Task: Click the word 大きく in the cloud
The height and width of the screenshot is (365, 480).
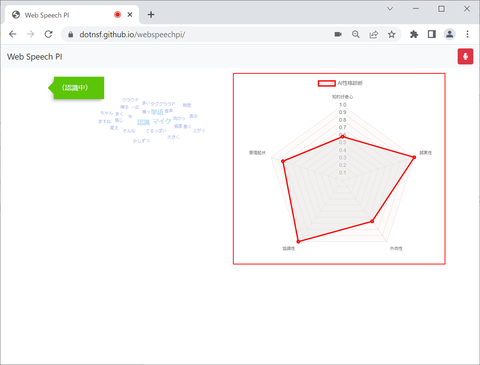Action: tap(173, 137)
